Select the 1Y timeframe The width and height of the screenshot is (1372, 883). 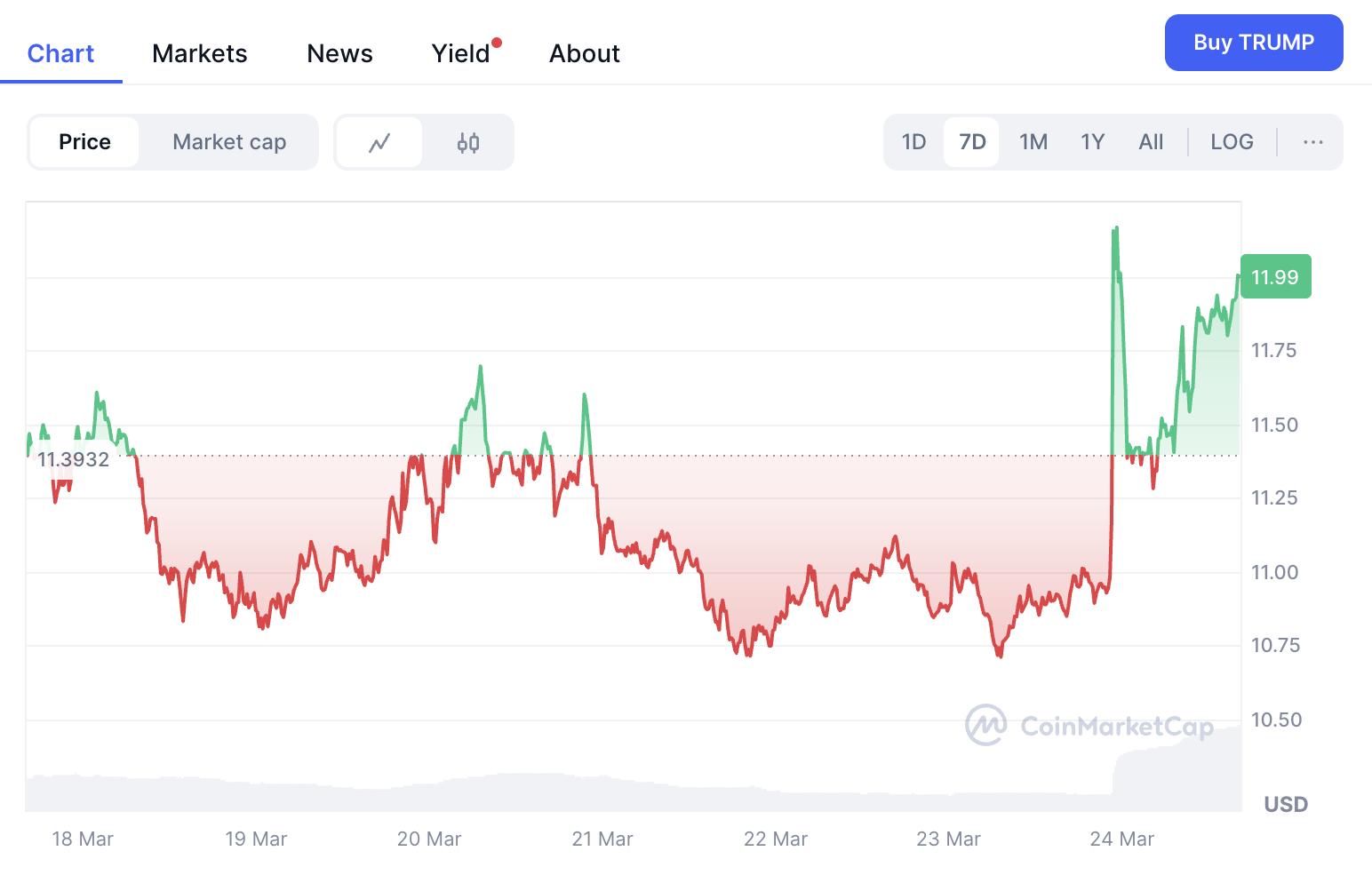(1091, 141)
